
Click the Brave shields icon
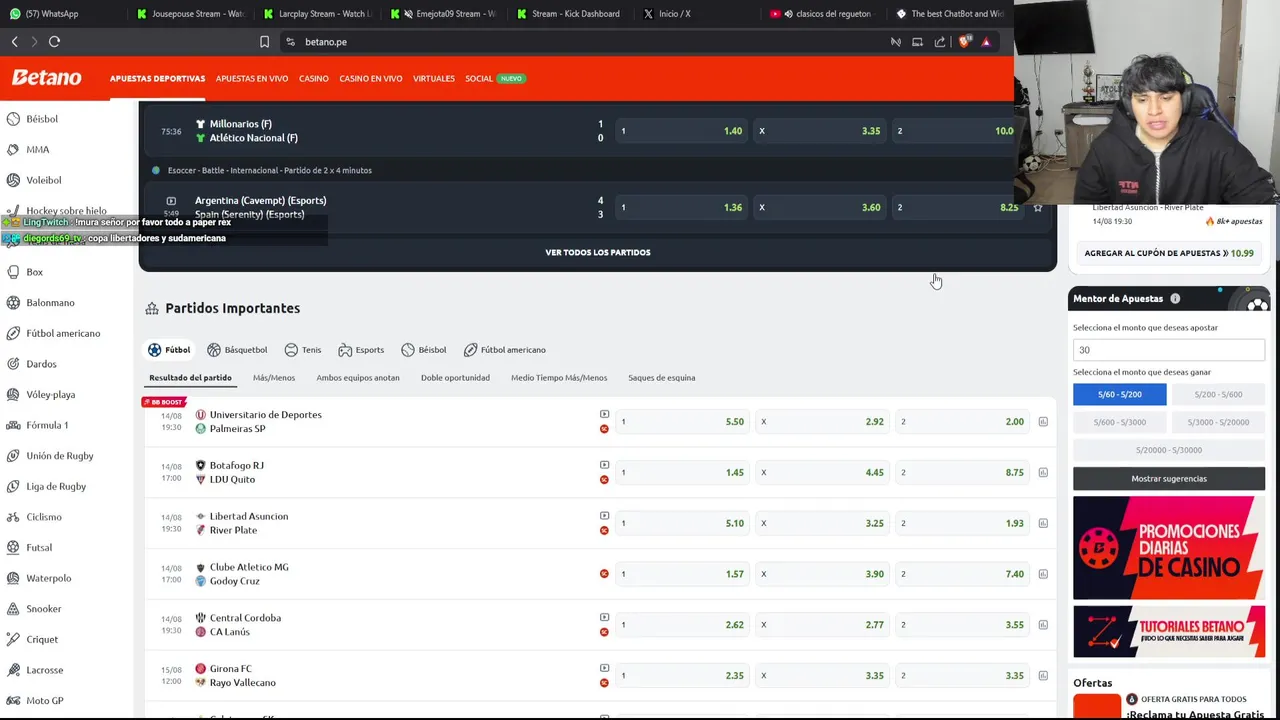click(x=964, y=42)
